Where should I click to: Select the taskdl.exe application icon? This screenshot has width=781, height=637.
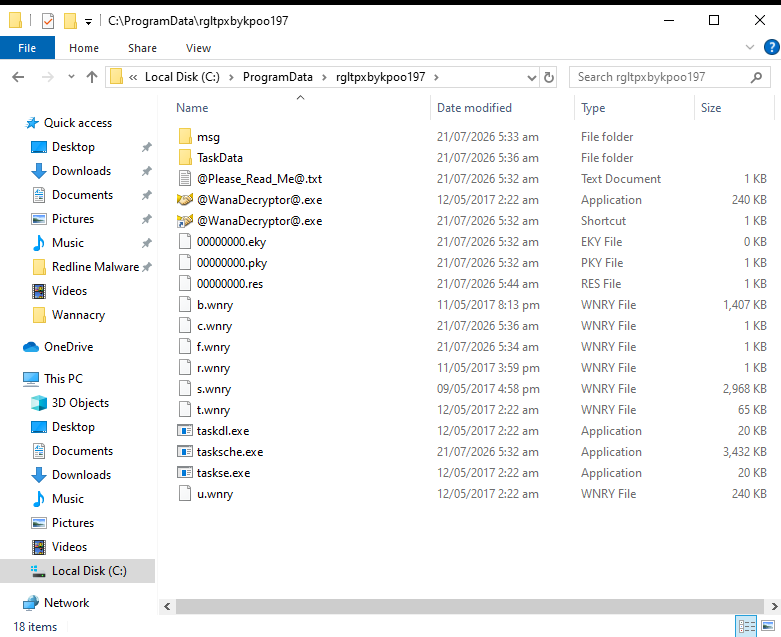click(185, 430)
